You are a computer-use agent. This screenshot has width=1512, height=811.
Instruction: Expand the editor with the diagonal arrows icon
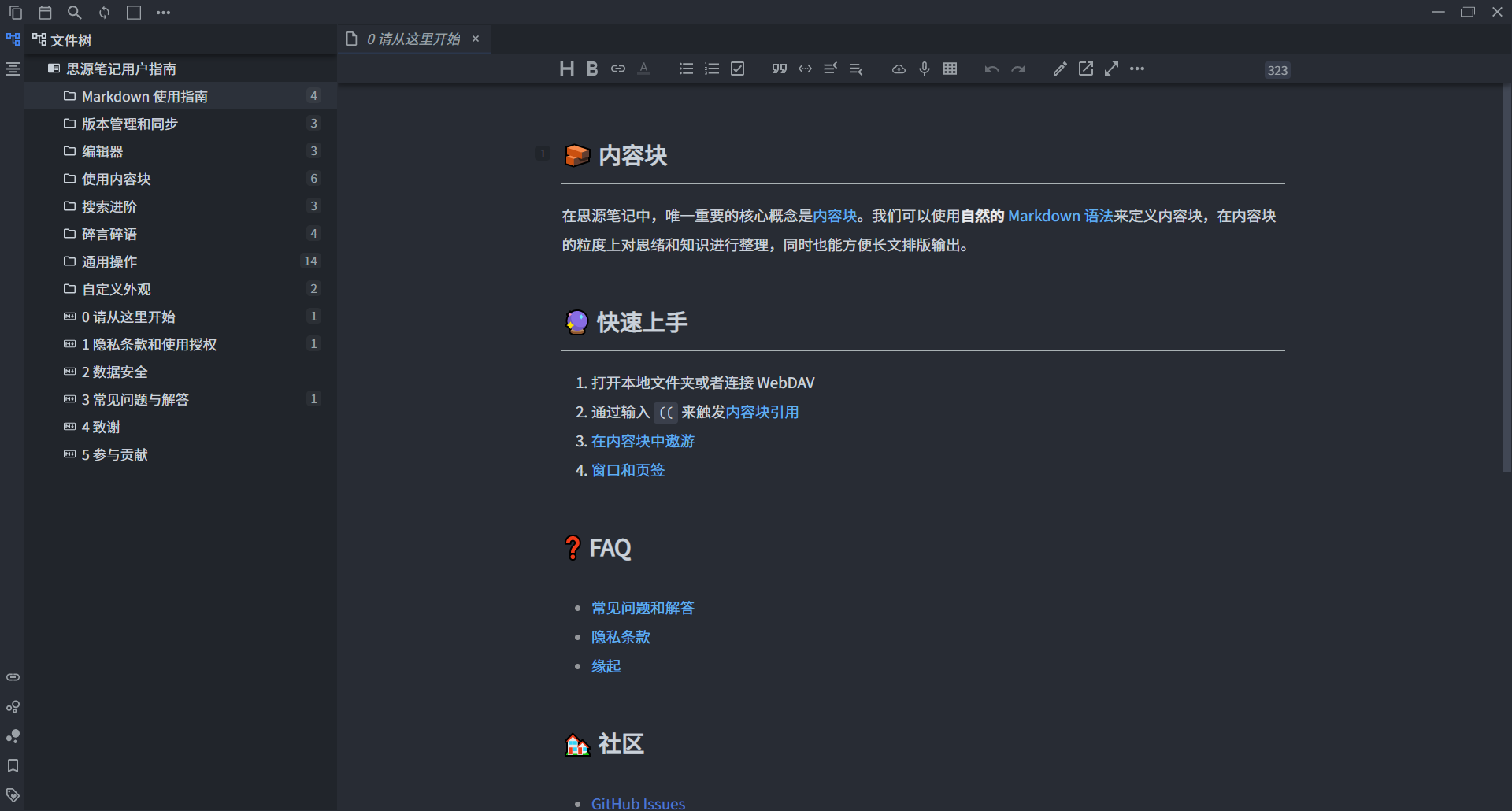1111,69
